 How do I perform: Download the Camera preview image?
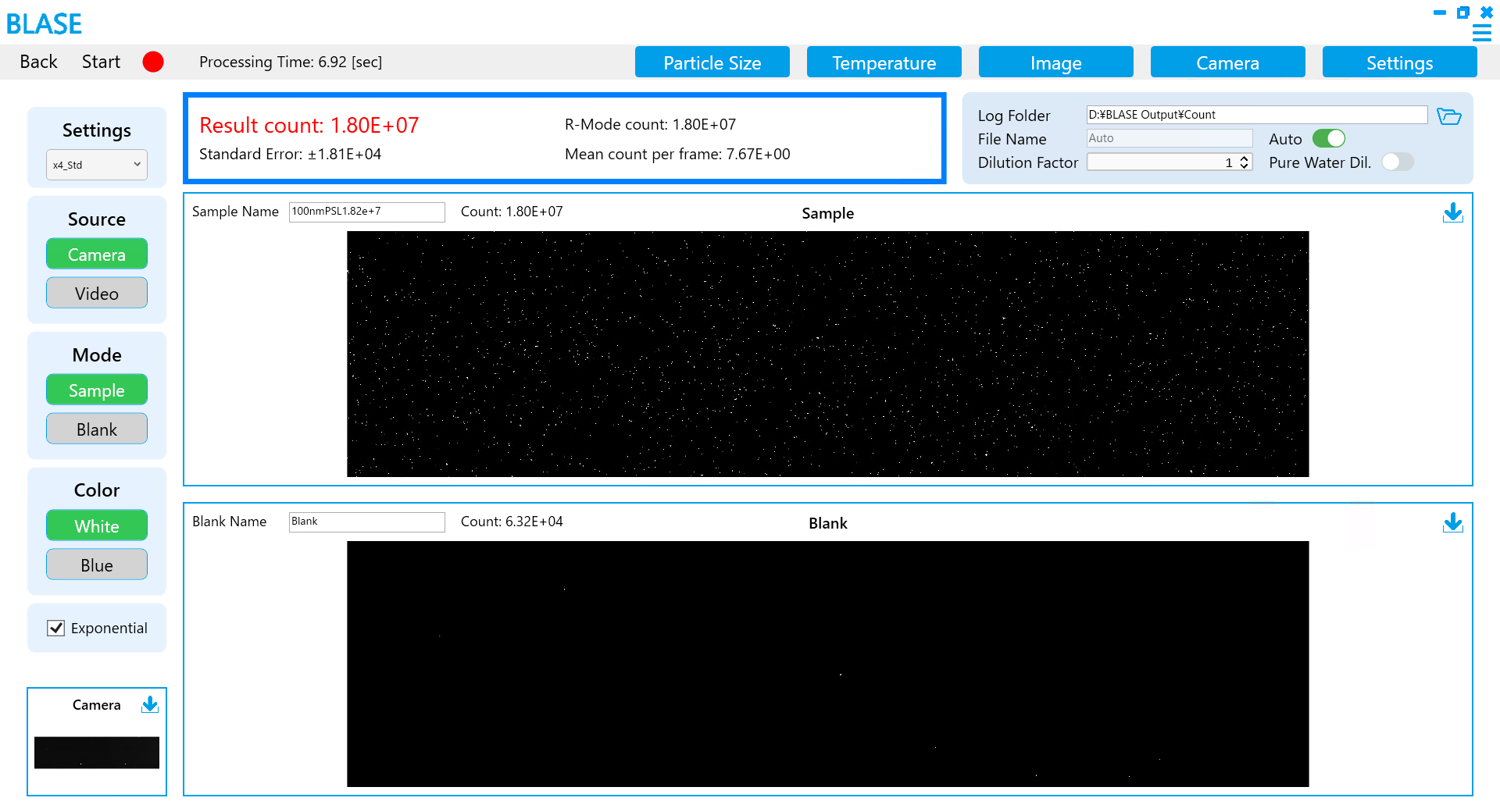(x=150, y=705)
